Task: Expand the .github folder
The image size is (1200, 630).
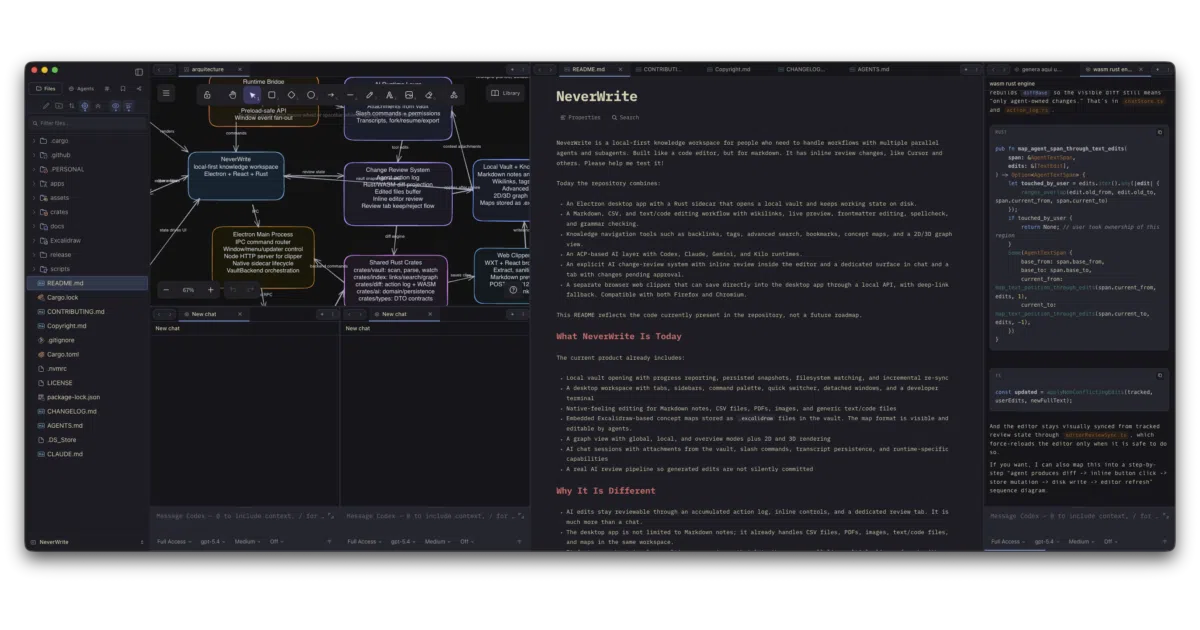Action: (x=88, y=155)
